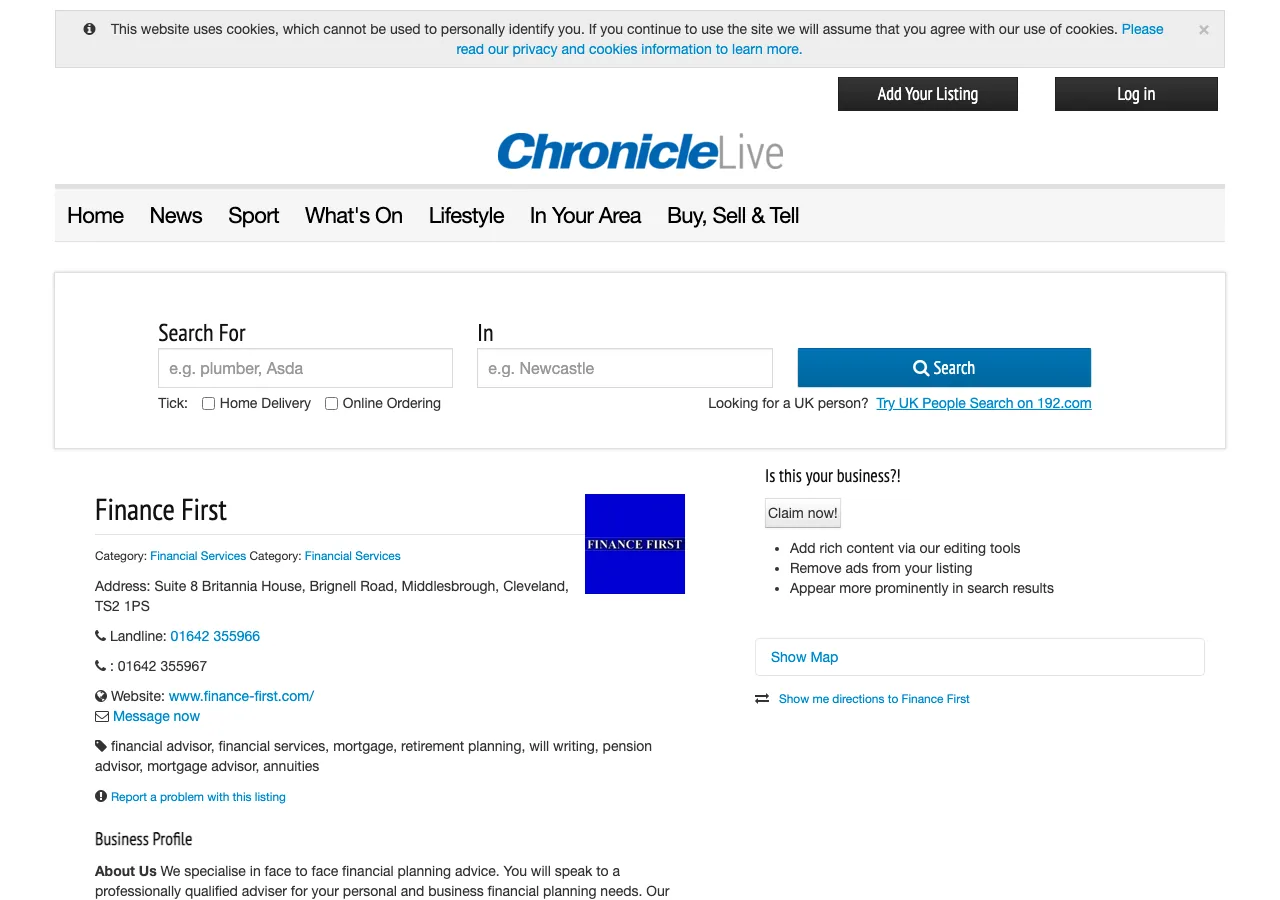
Task: Go to the Sport section
Action: pos(253,216)
